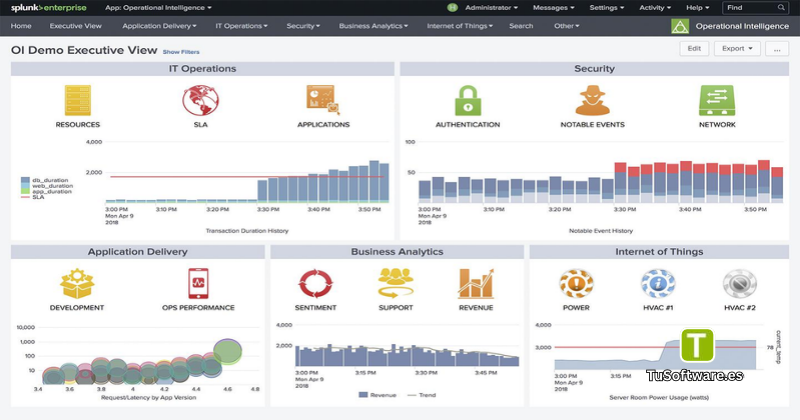Screen dimensions: 800x420
Task: Click the Show Filters link
Action: 181,52
